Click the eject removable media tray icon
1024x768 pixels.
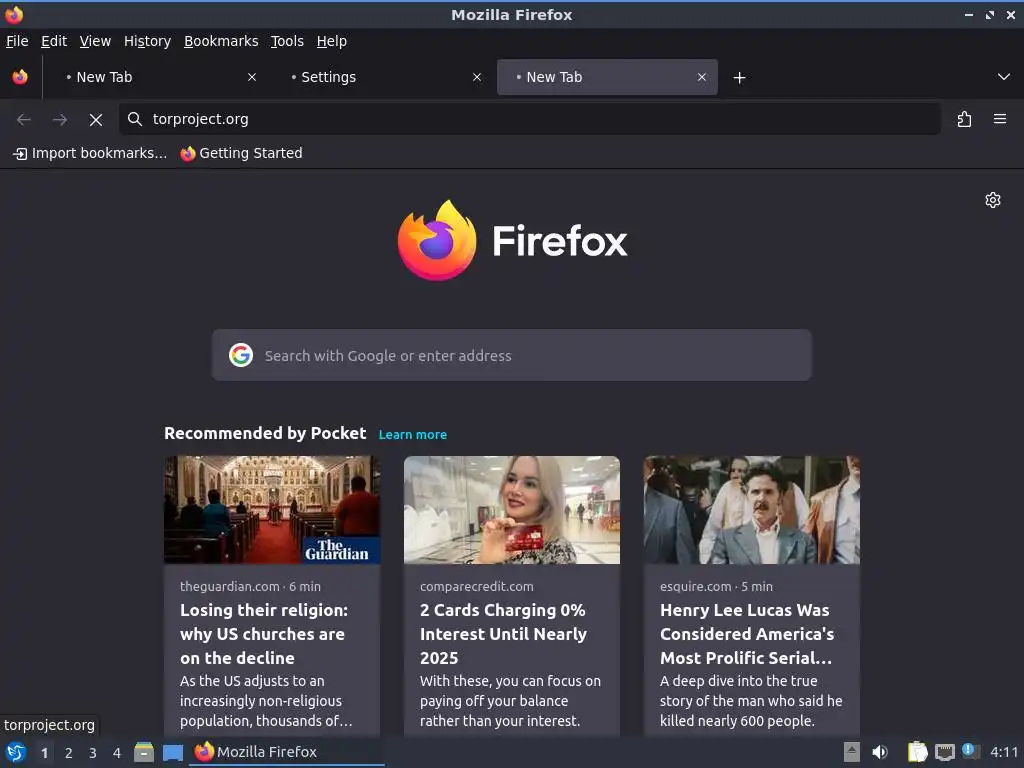[852, 752]
